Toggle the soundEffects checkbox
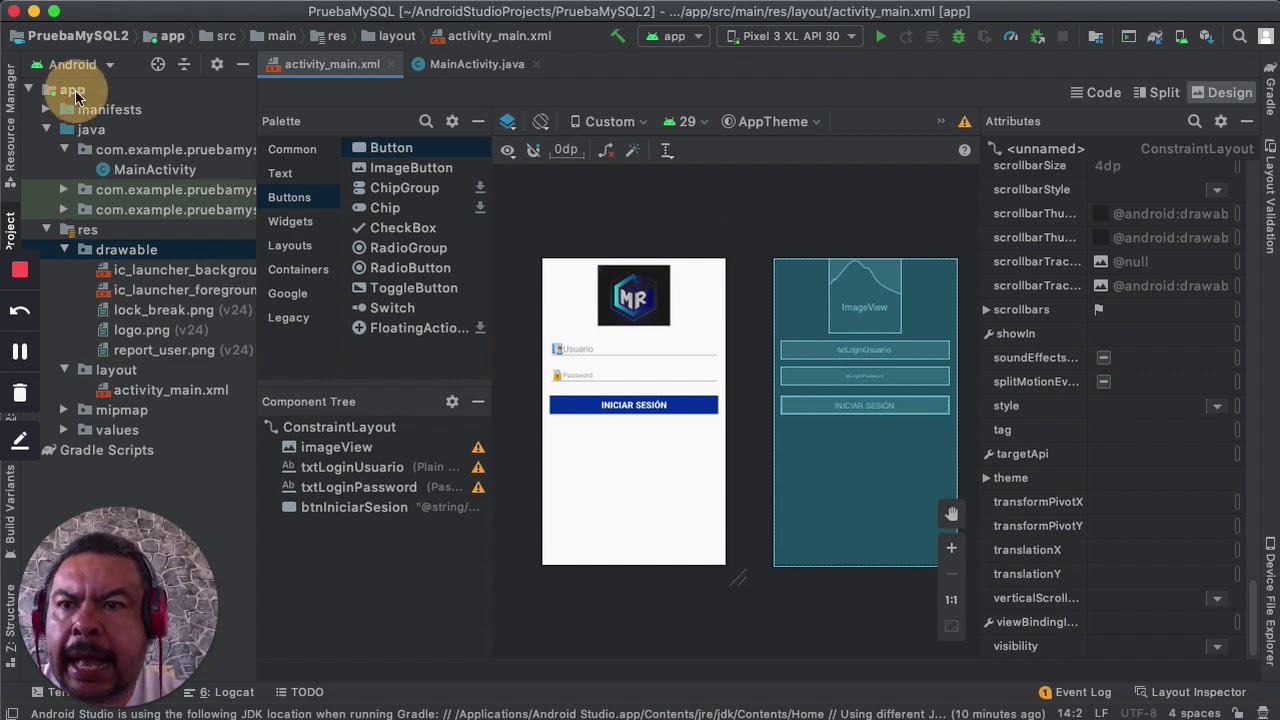Image resolution: width=1280 pixels, height=720 pixels. pos(1103,357)
